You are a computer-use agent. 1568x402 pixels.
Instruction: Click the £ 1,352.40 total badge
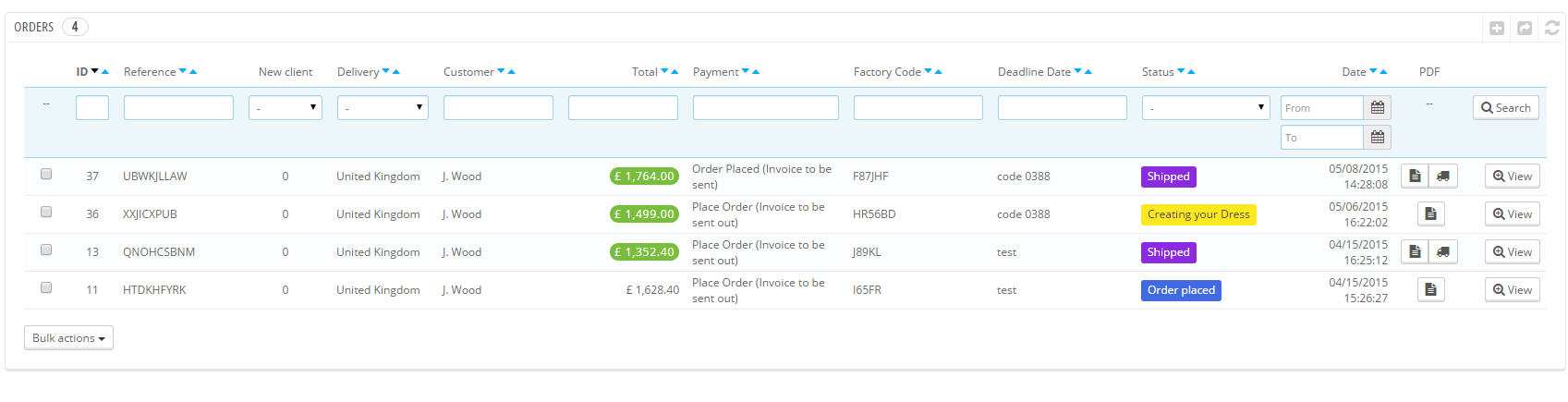pos(644,252)
